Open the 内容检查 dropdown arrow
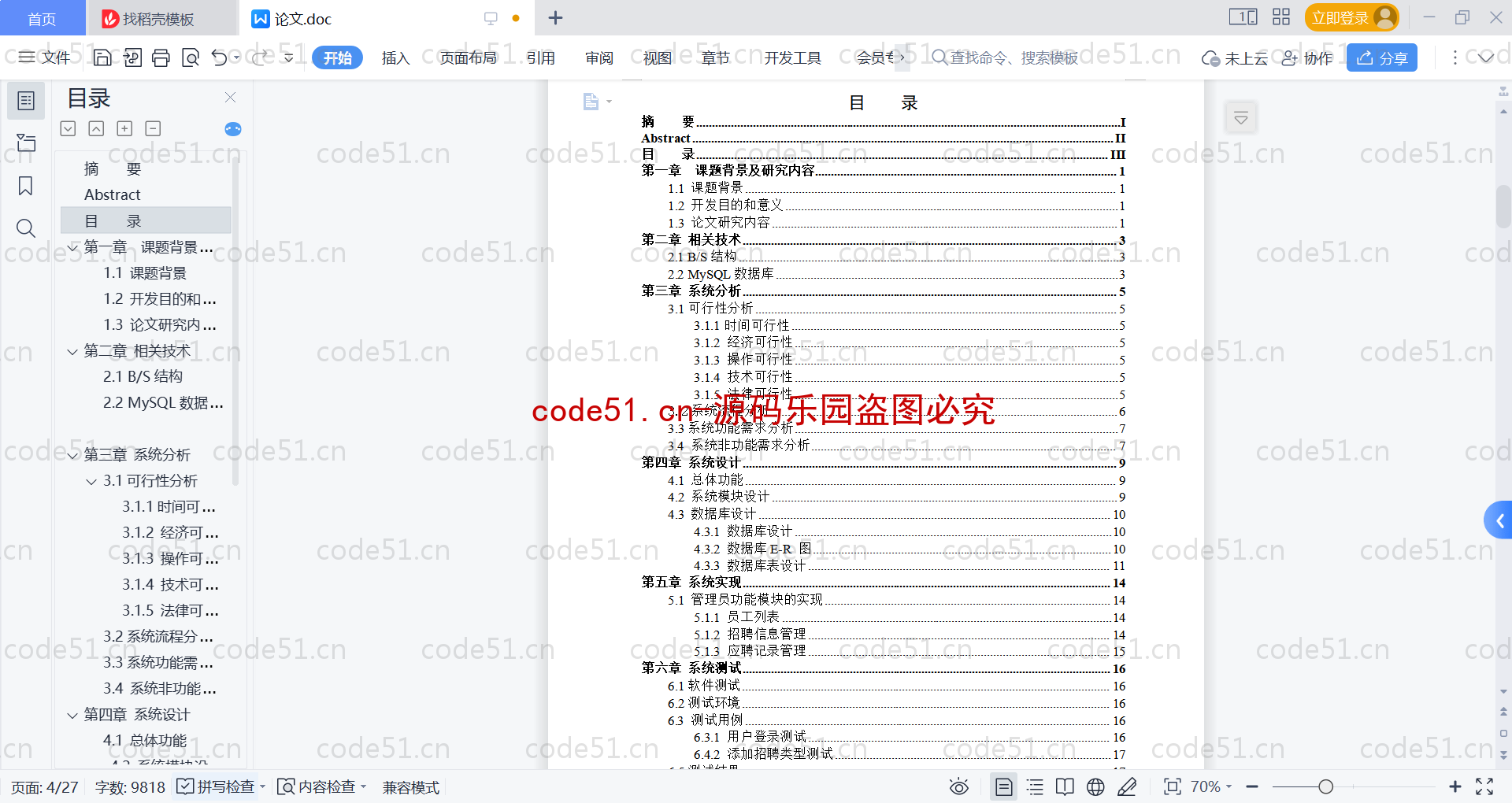Image resolution: width=1512 pixels, height=803 pixels. (x=364, y=786)
